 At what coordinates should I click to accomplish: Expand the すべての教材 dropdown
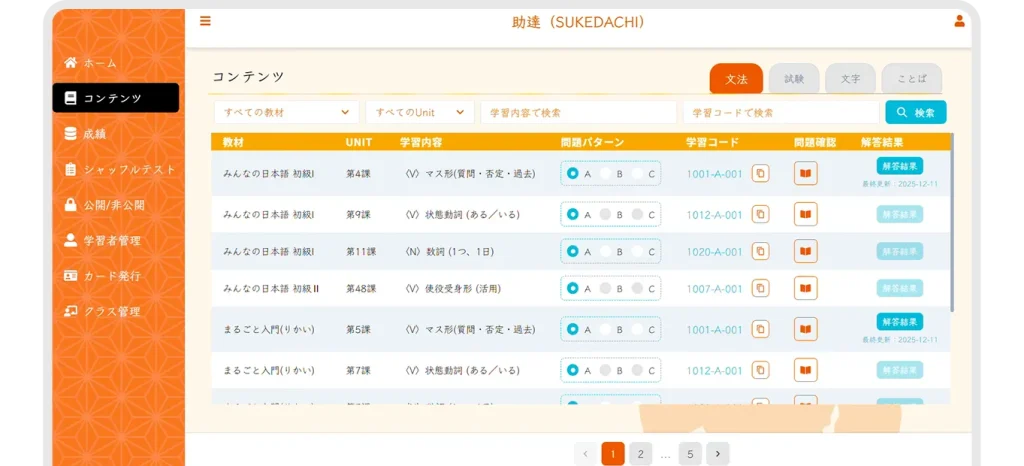click(286, 113)
